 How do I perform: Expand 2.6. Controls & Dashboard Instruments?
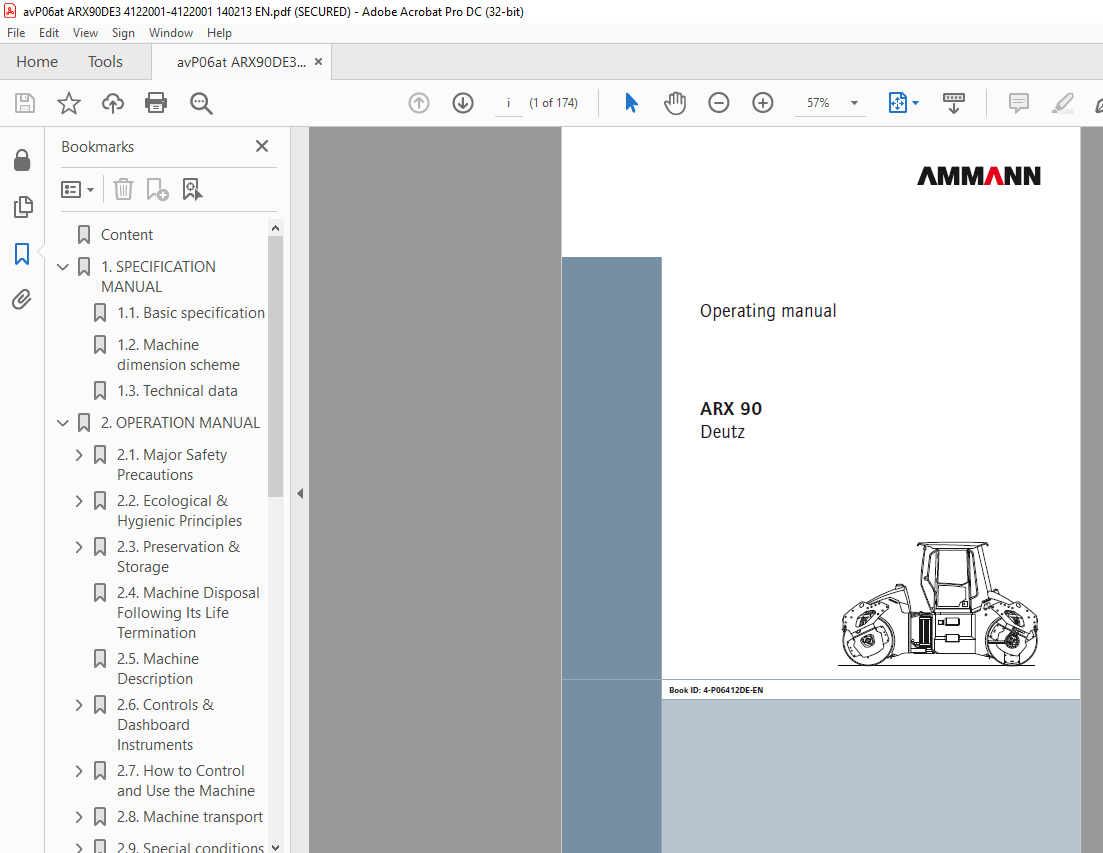click(x=79, y=705)
